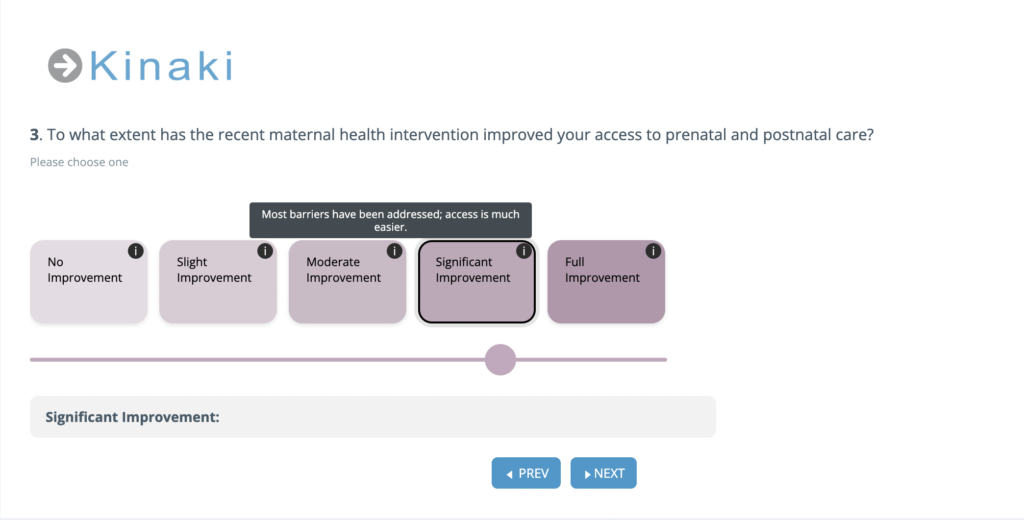The width and height of the screenshot is (1024, 520).
Task: Open info icon on Slight Improvement card
Action: pyautogui.click(x=264, y=251)
